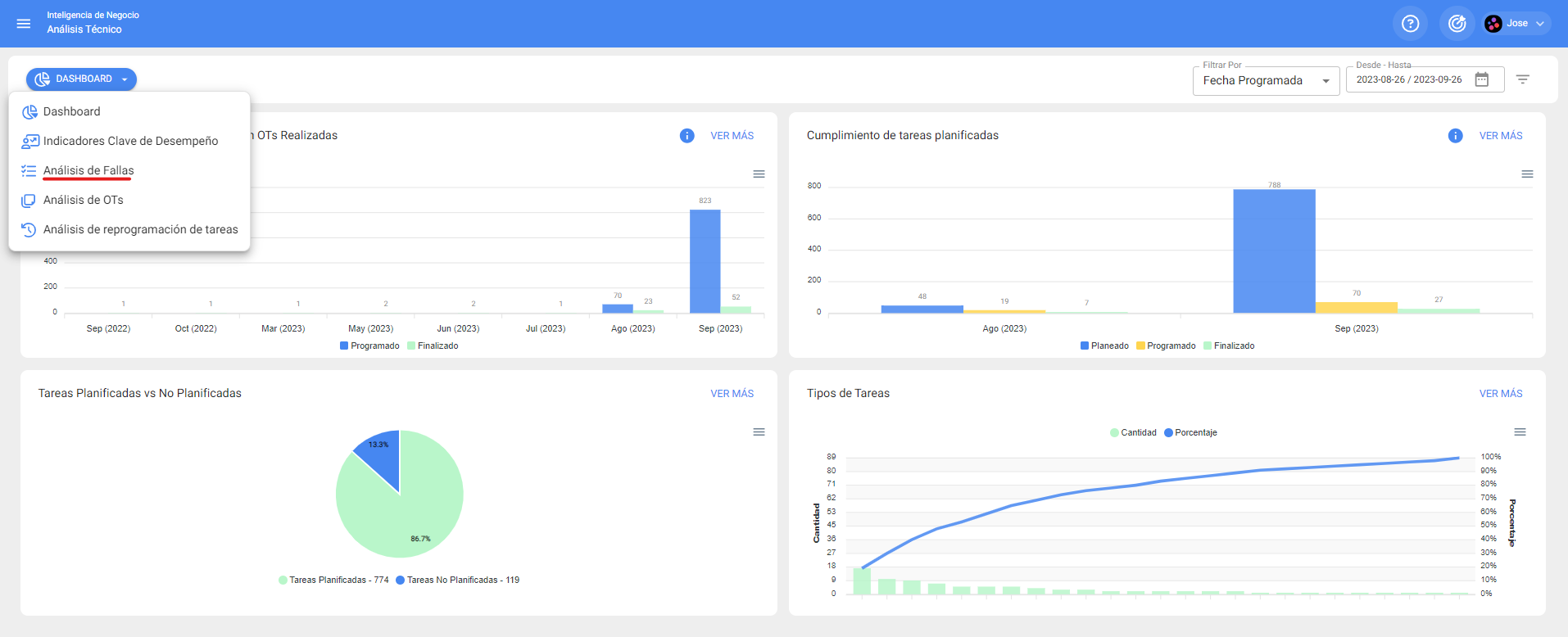Click VER MÁS on Tipos de Tareas
Viewport: 1568px width, 637px height.
[x=1500, y=394]
